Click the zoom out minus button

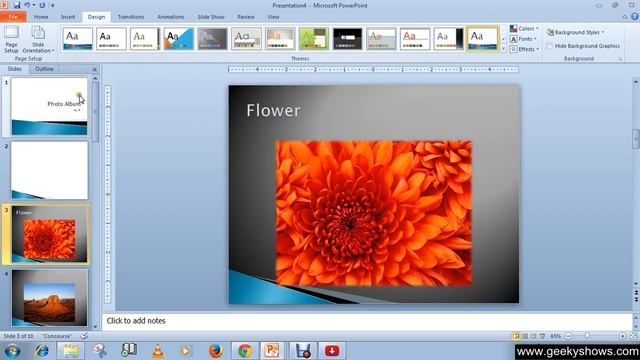[568, 336]
